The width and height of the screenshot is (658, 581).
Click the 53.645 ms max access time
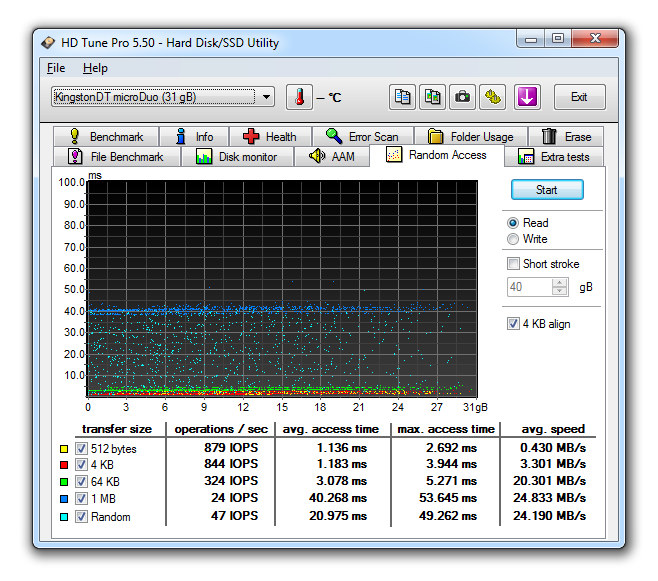[x=448, y=498]
